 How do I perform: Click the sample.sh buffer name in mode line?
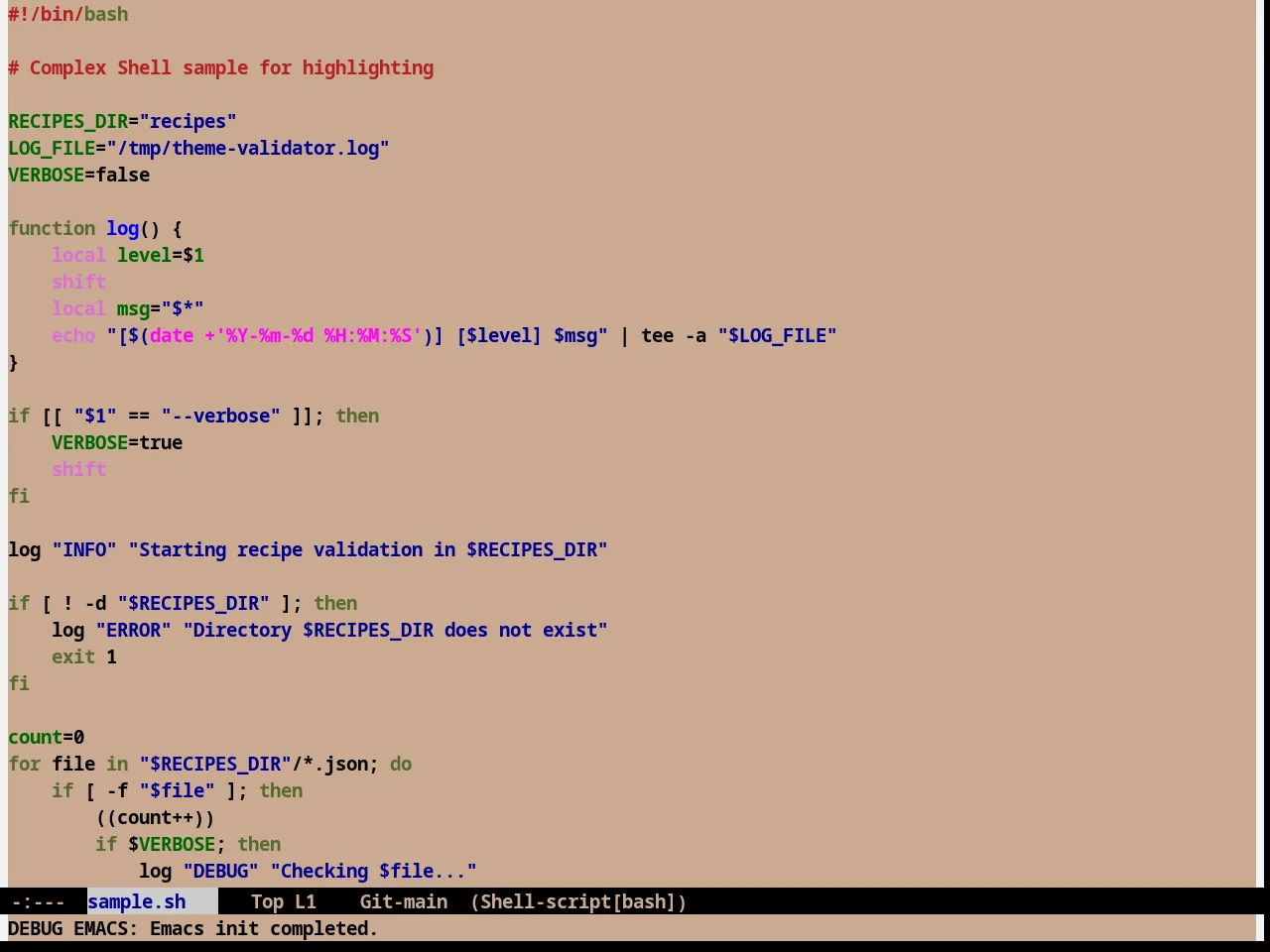137,901
